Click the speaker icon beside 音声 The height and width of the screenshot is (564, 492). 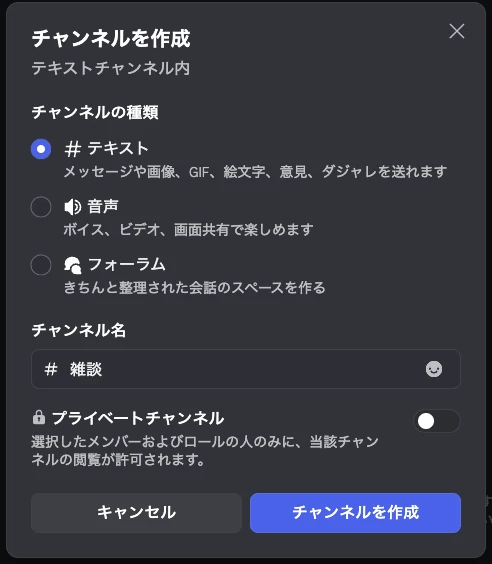point(73,207)
